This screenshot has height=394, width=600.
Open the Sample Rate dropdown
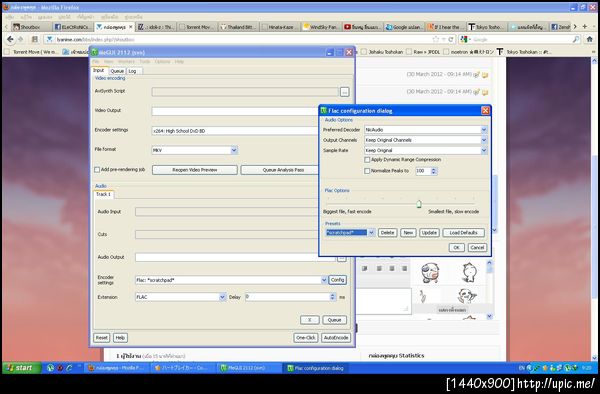click(484, 150)
